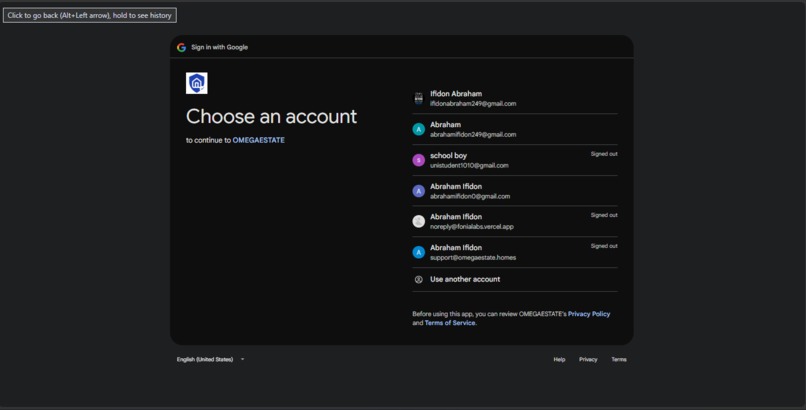Click teal avatar for abrahamifidon249@gmail.com
Image resolution: width=806 pixels, height=410 pixels.
pos(418,129)
